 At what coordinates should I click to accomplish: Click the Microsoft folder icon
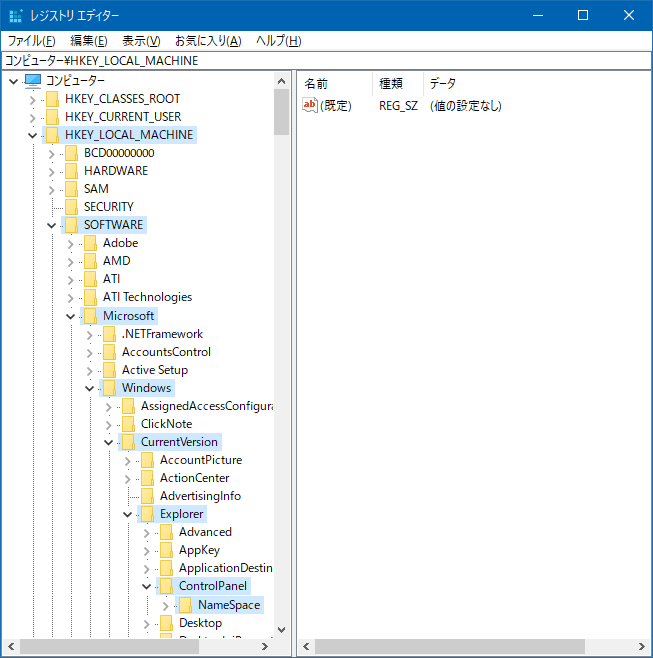point(90,316)
